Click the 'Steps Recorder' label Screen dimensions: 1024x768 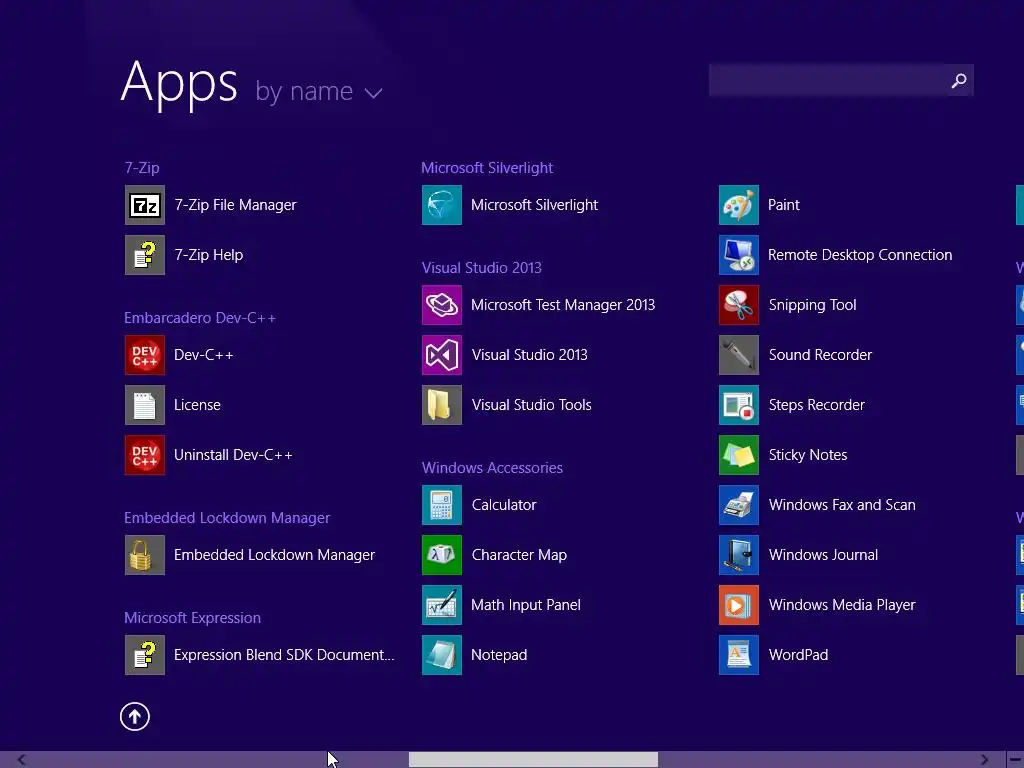pos(816,405)
